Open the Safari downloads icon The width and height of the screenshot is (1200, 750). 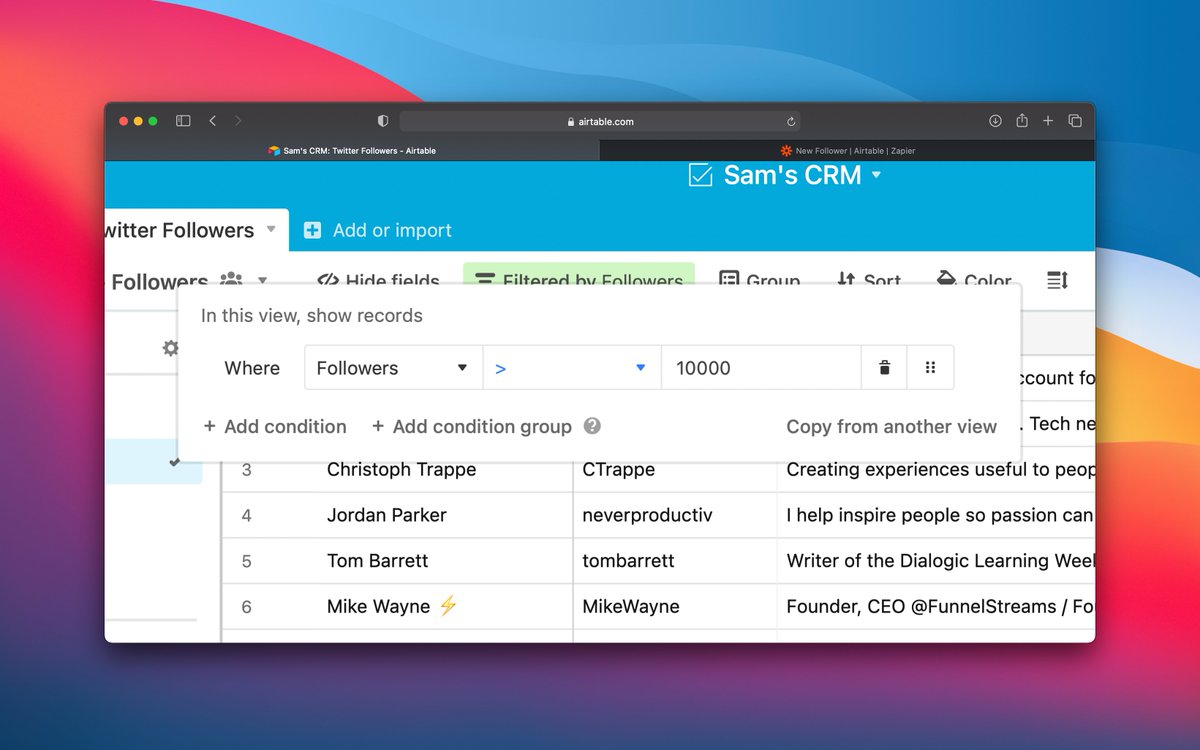995,121
